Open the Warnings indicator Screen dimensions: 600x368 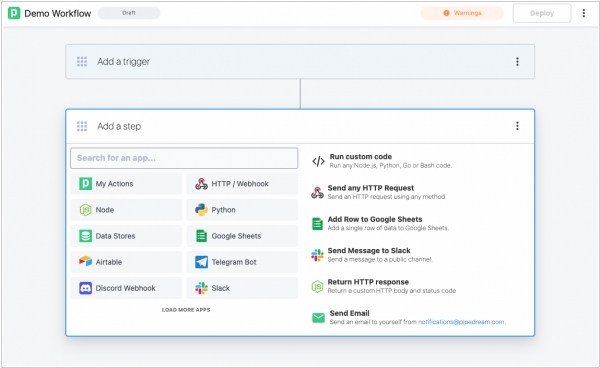pyautogui.click(x=462, y=13)
